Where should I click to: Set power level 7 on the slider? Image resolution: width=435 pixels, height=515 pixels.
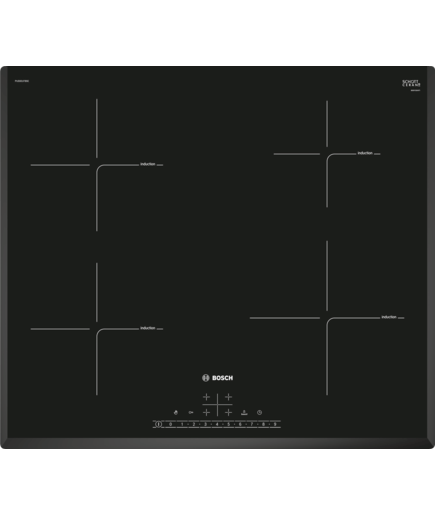pyautogui.click(x=252, y=424)
